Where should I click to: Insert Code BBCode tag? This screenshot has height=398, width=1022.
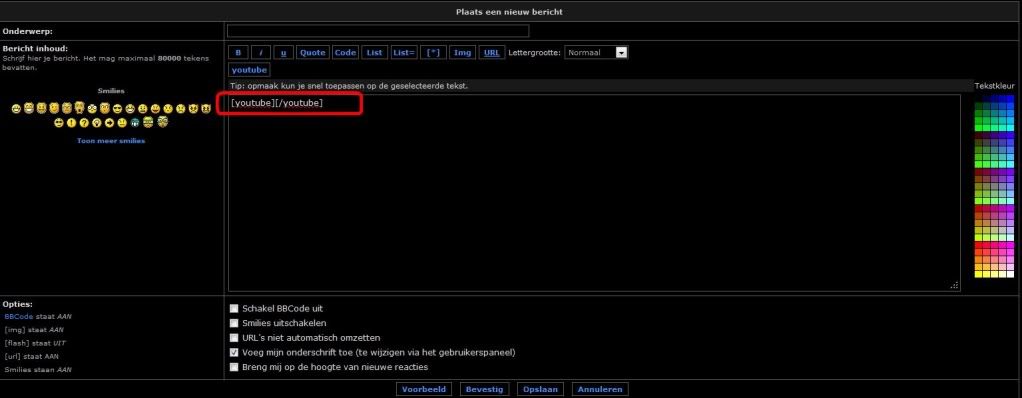345,53
